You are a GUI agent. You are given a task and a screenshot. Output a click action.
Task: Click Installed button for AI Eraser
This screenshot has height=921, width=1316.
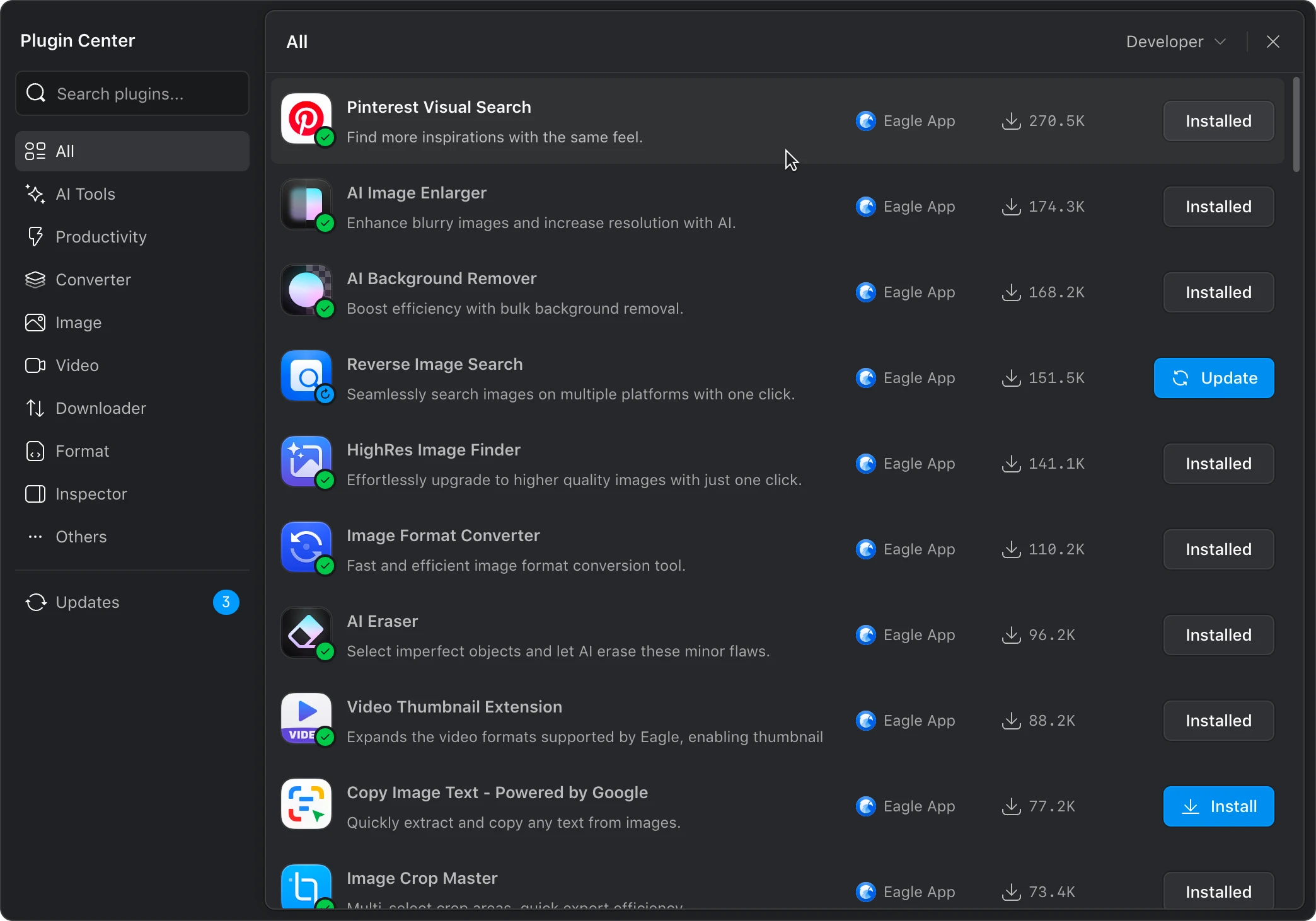[1218, 635]
